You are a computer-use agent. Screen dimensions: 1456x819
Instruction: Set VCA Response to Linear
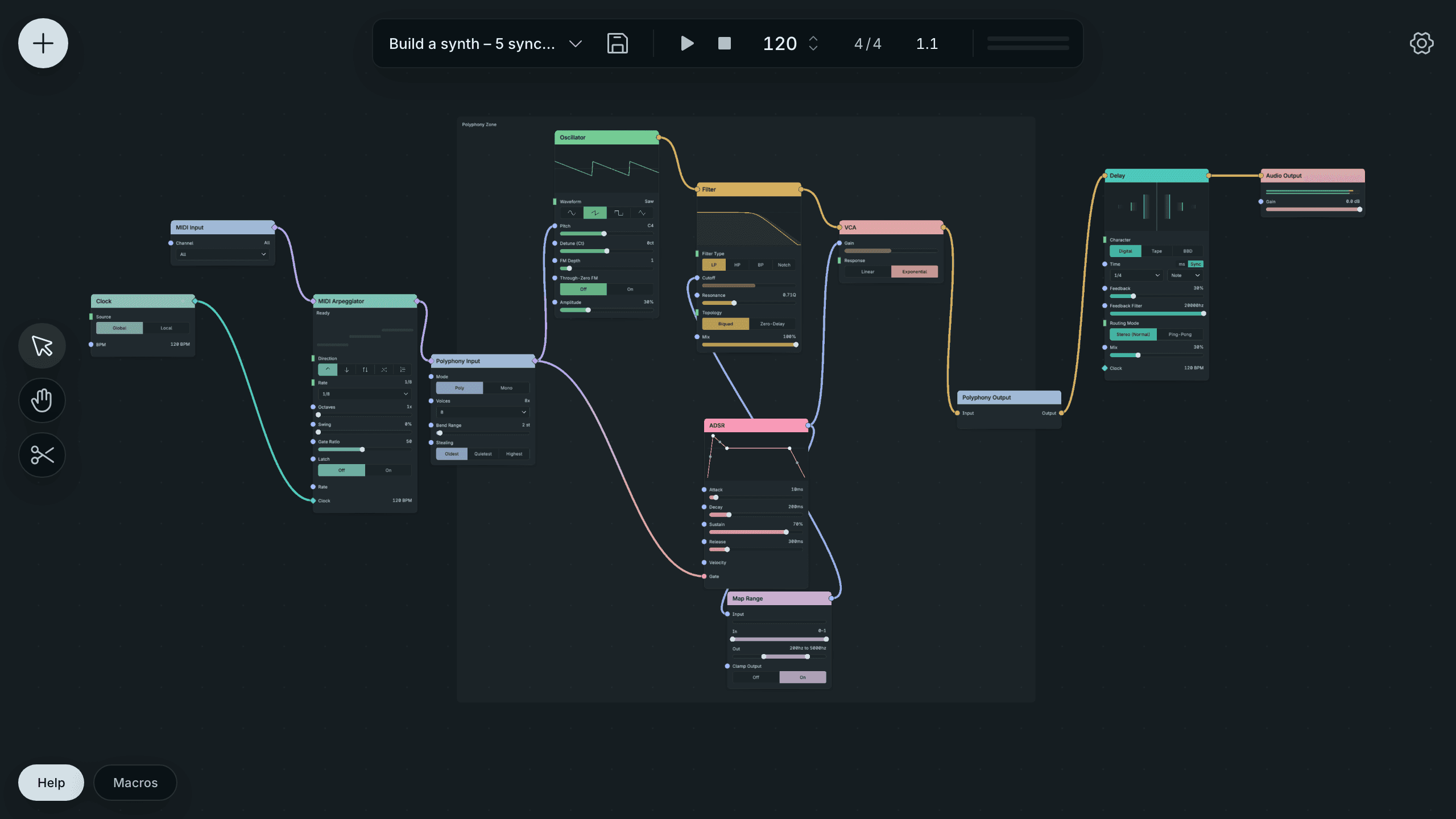point(868,272)
